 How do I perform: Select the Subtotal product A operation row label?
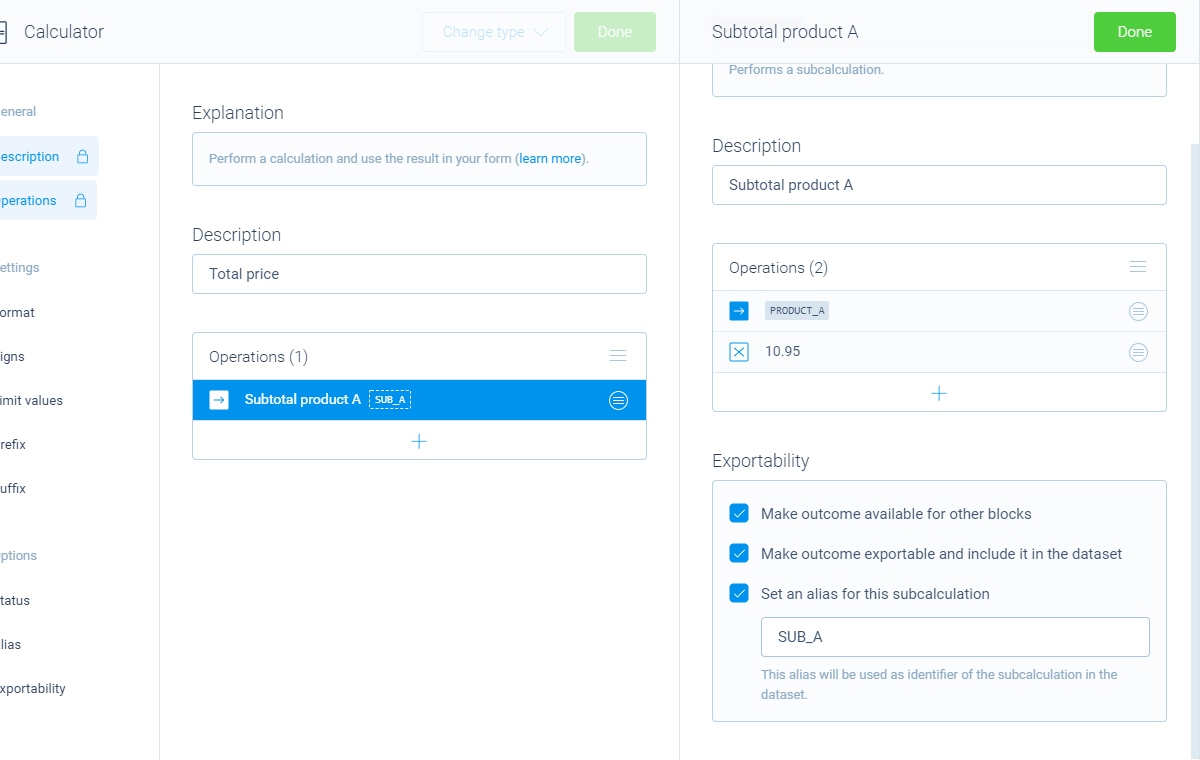click(303, 400)
